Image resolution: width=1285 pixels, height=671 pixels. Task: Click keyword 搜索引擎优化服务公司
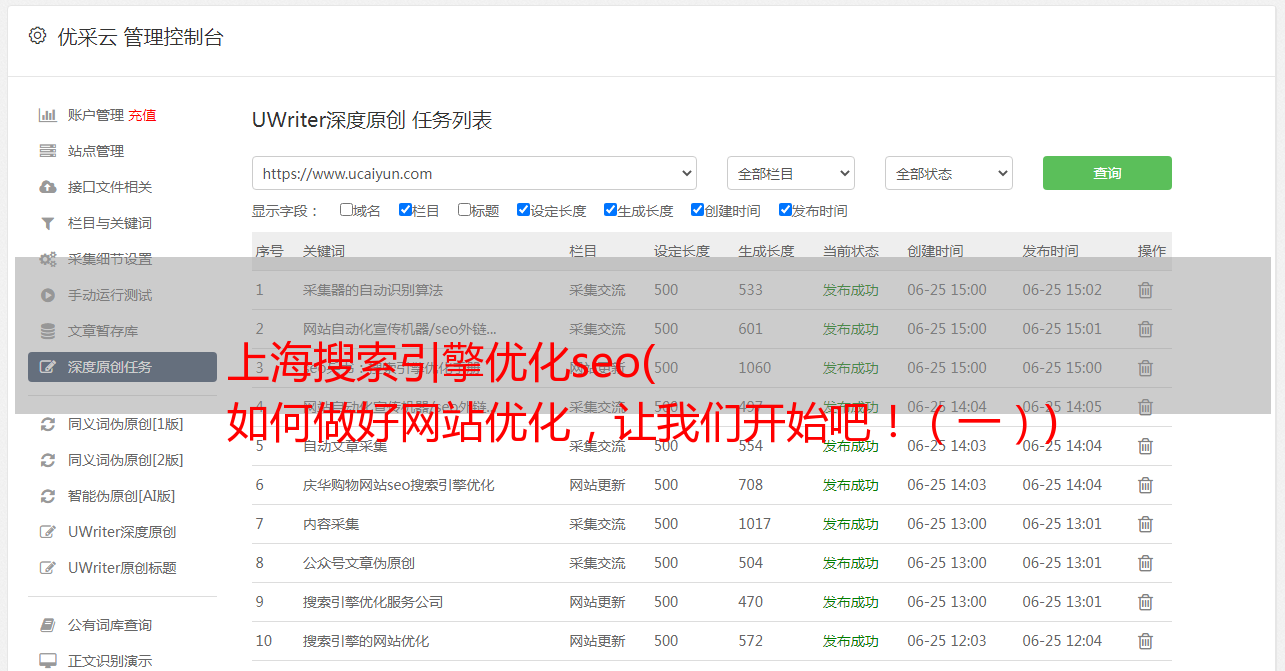(373, 602)
